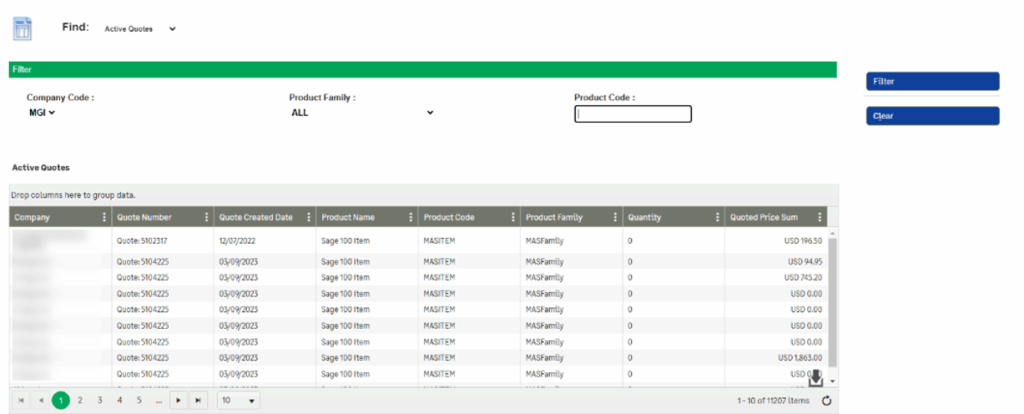Open the Company column options menu
The height and width of the screenshot is (414, 1024).
(x=104, y=217)
